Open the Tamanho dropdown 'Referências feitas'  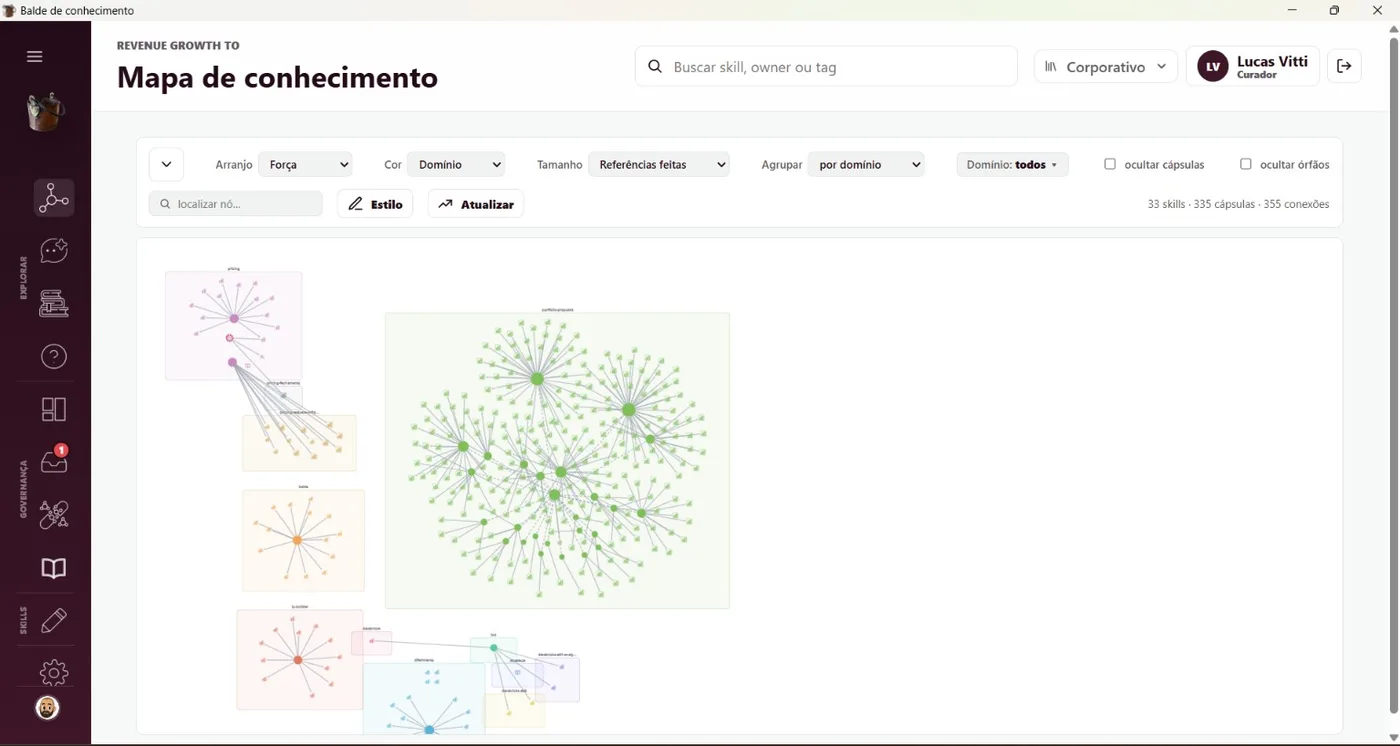pos(659,164)
